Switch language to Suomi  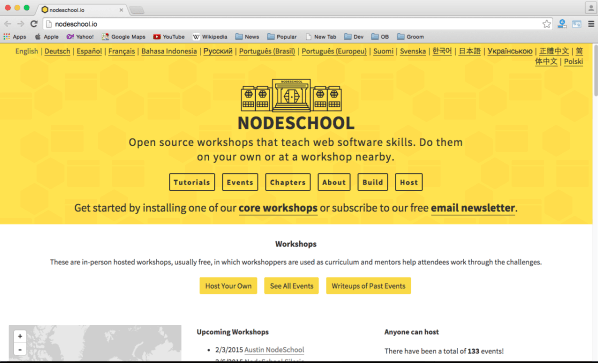[x=383, y=51]
